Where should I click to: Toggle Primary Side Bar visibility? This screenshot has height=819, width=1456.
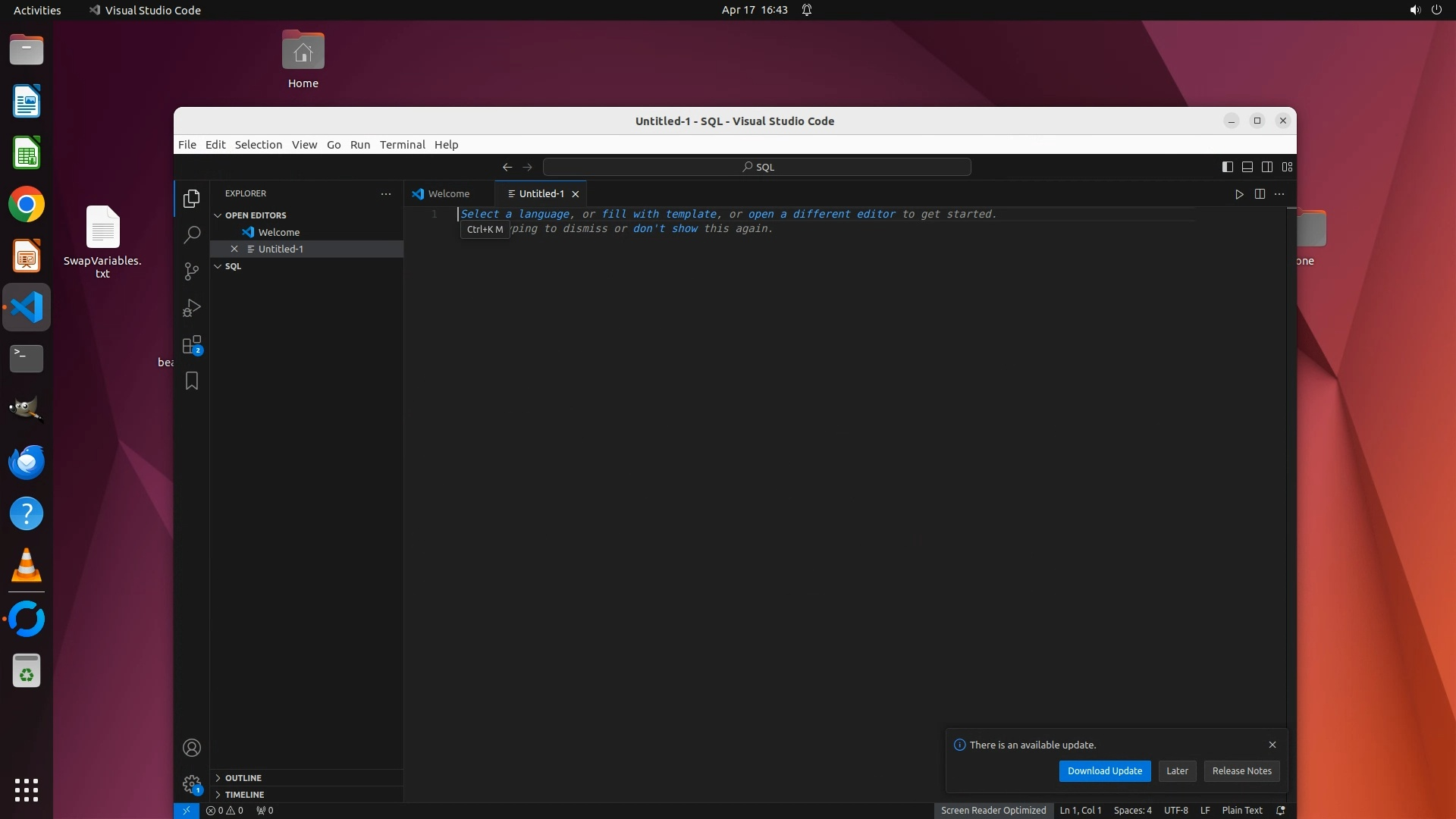pyautogui.click(x=1228, y=167)
